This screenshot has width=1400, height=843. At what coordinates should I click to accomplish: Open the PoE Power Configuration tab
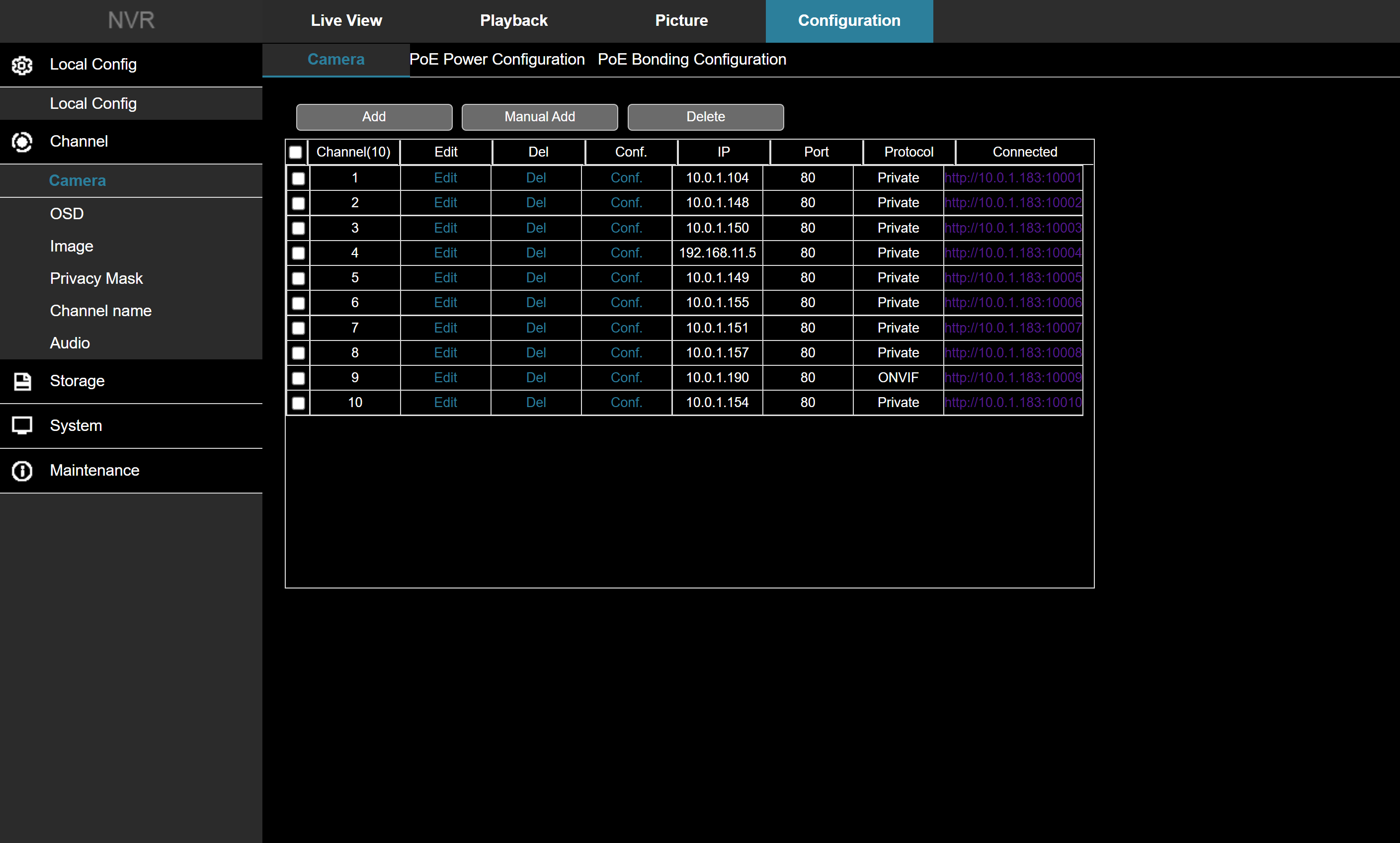(497, 60)
